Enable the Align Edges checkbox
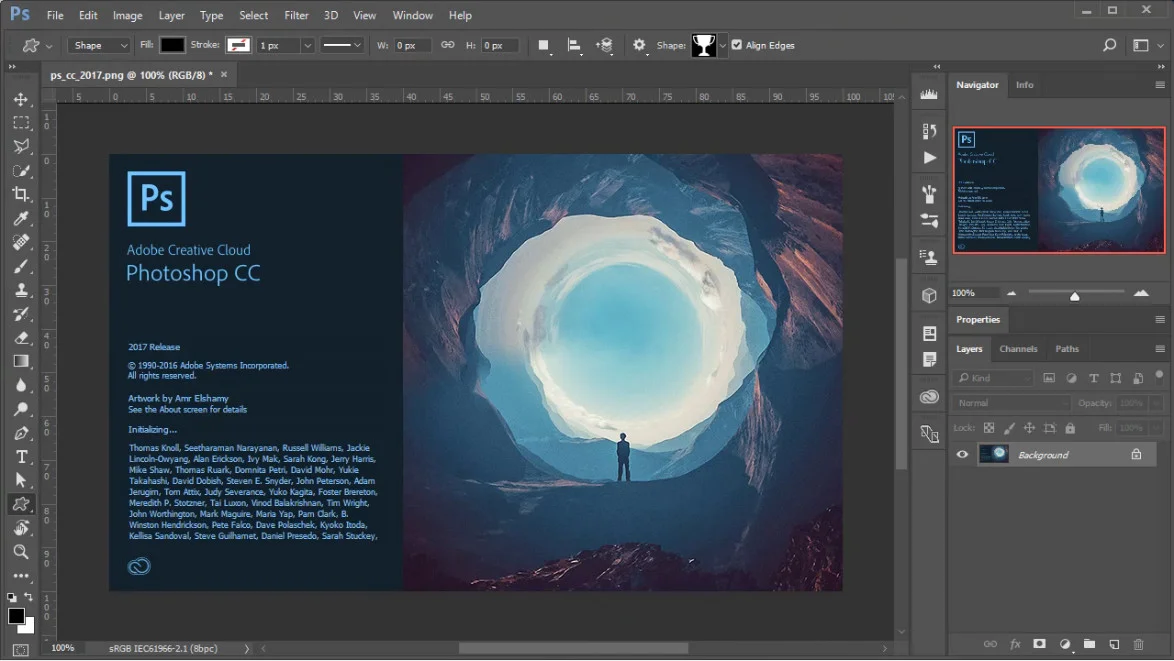1174x661 pixels. [737, 44]
